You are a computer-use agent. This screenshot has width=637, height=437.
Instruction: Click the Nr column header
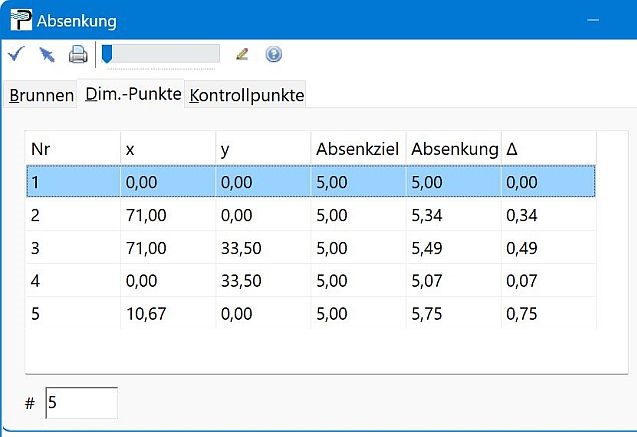pos(72,149)
